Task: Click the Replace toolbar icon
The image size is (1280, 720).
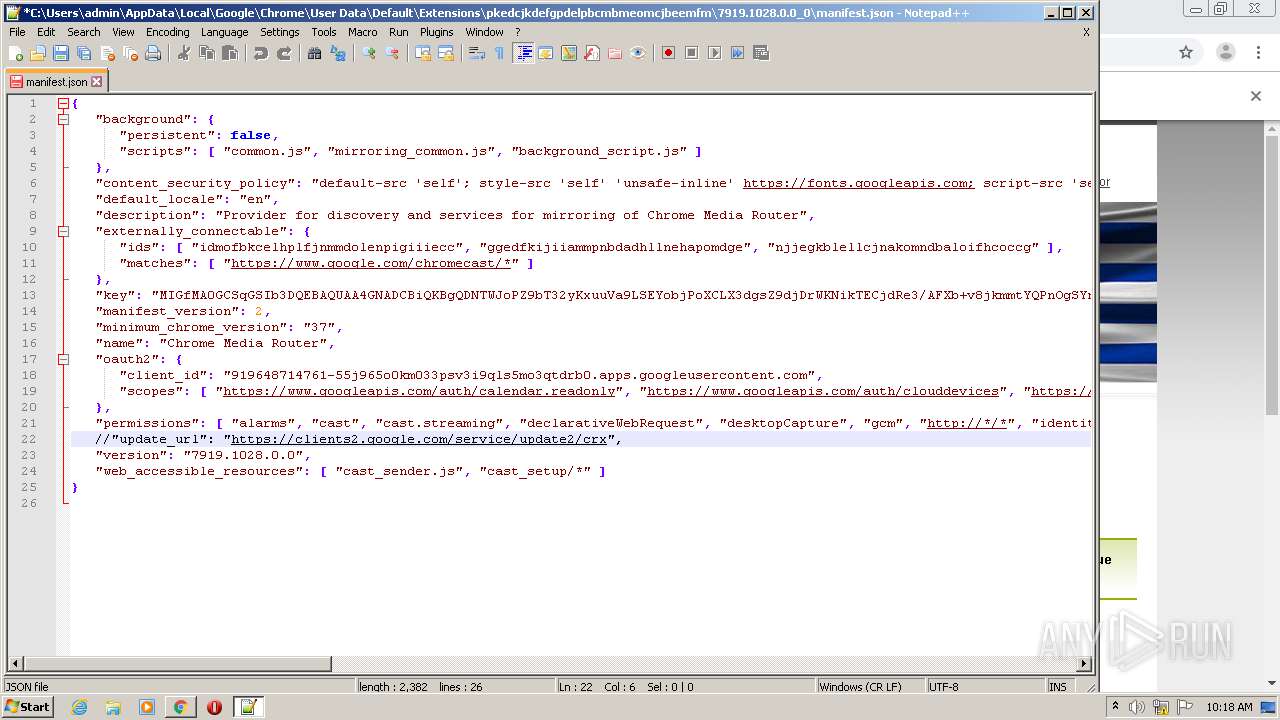Action: coord(338,53)
